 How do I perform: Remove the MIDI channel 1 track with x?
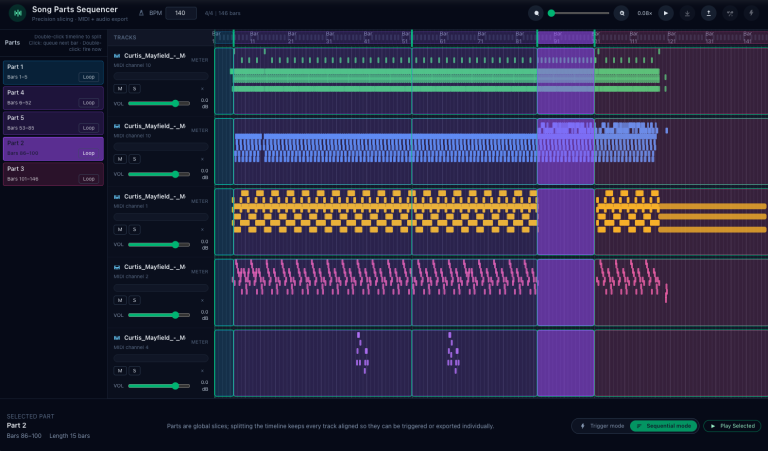tap(202, 230)
